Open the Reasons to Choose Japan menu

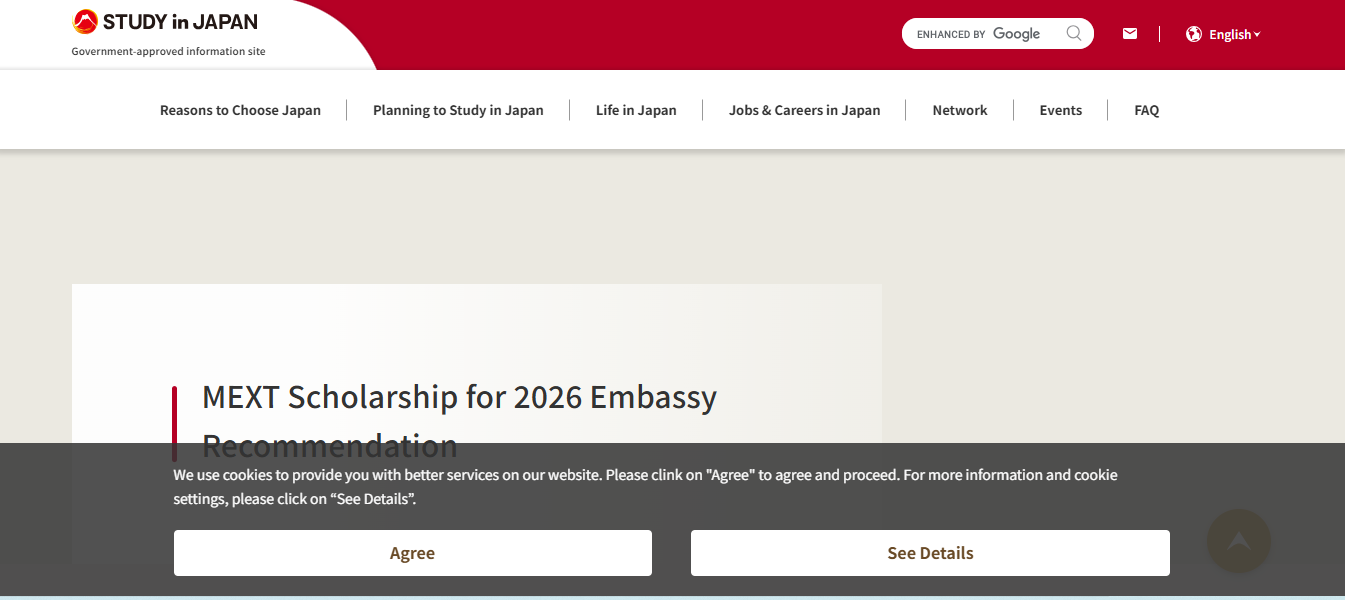click(x=240, y=110)
